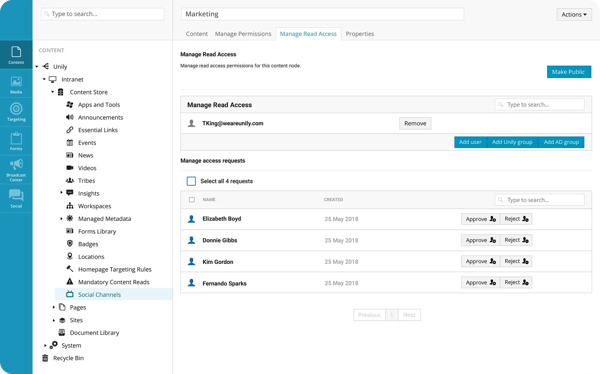Focus the Manage Read Access search box
The width and height of the screenshot is (600, 374).
point(540,105)
